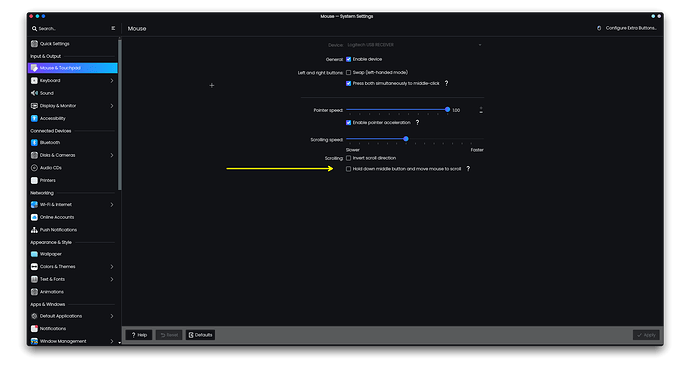Screen dimensions: 690x375
Task: Open the Text & Fonts icon
Action: [x=34, y=279]
